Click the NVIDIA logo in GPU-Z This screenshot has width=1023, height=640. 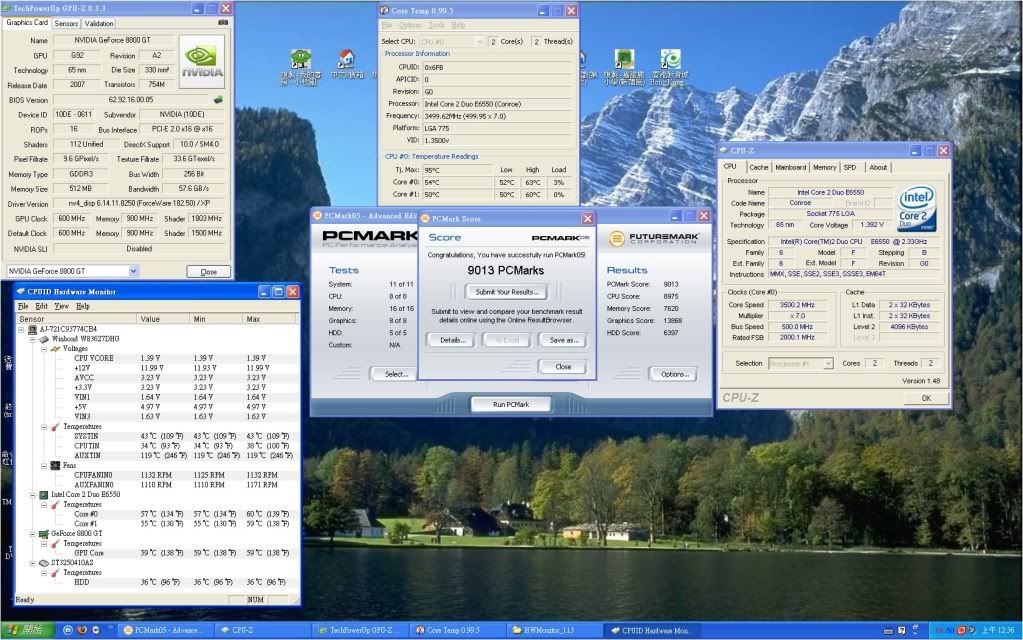pyautogui.click(x=202, y=61)
